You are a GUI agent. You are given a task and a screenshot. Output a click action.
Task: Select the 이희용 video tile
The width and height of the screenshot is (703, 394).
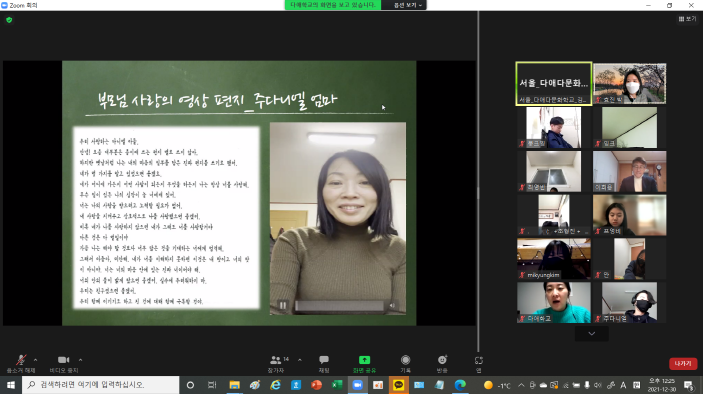click(629, 171)
